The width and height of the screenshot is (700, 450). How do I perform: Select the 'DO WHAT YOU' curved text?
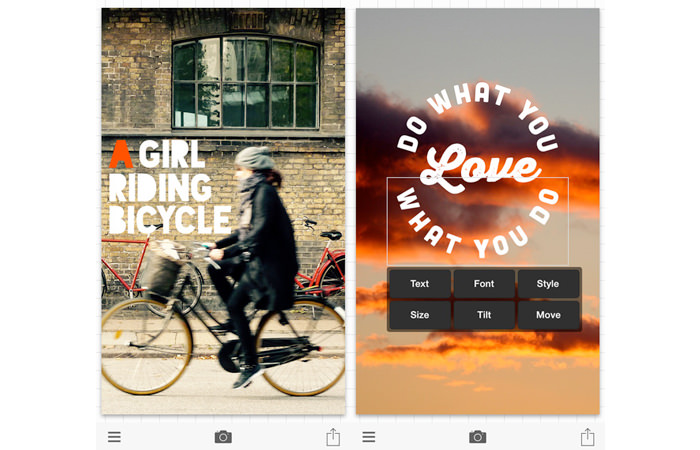(478, 116)
